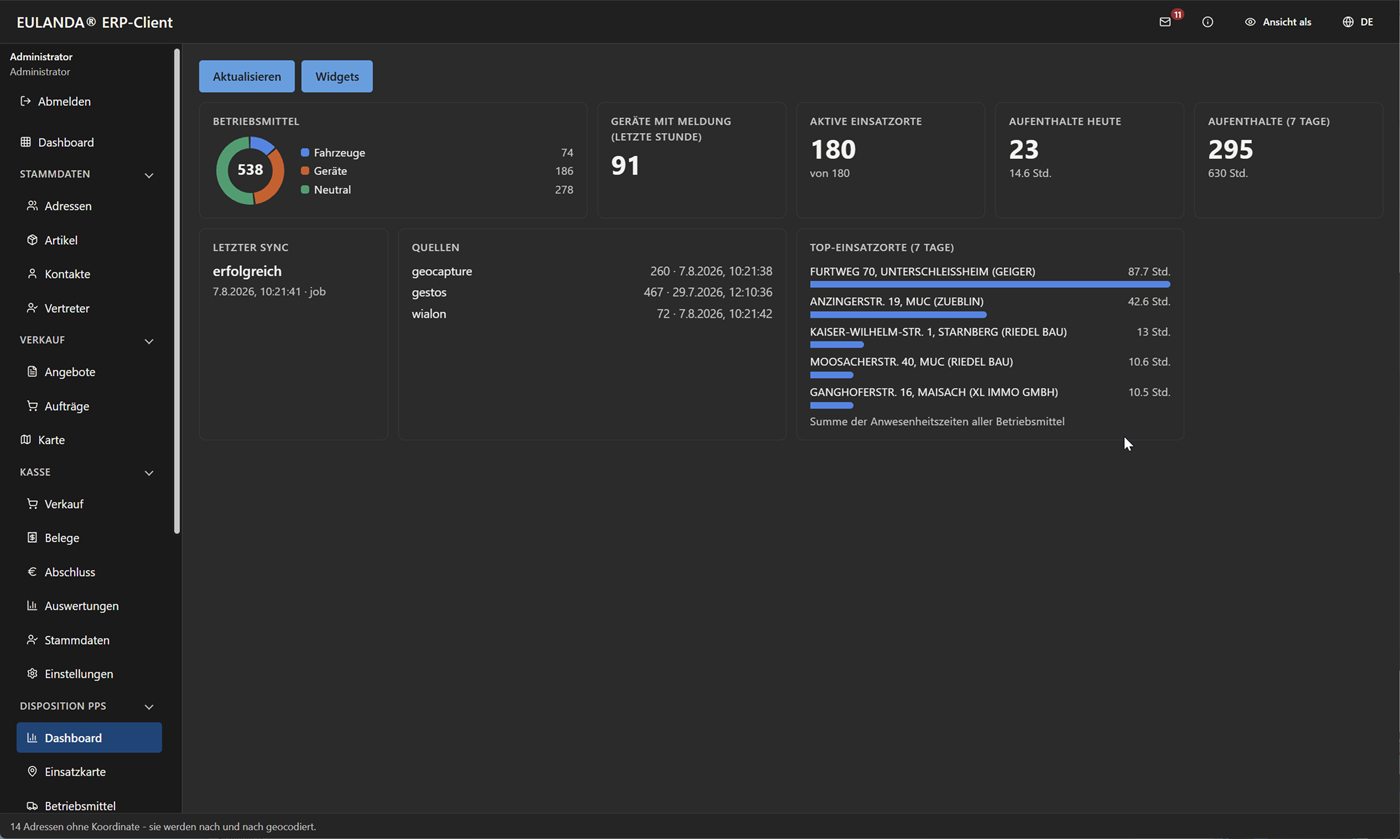Click 'ANZINGERSTR. 19, MUC (ZUEBLIN)' entry
Viewport: 1400px width, 839px height.
896,301
